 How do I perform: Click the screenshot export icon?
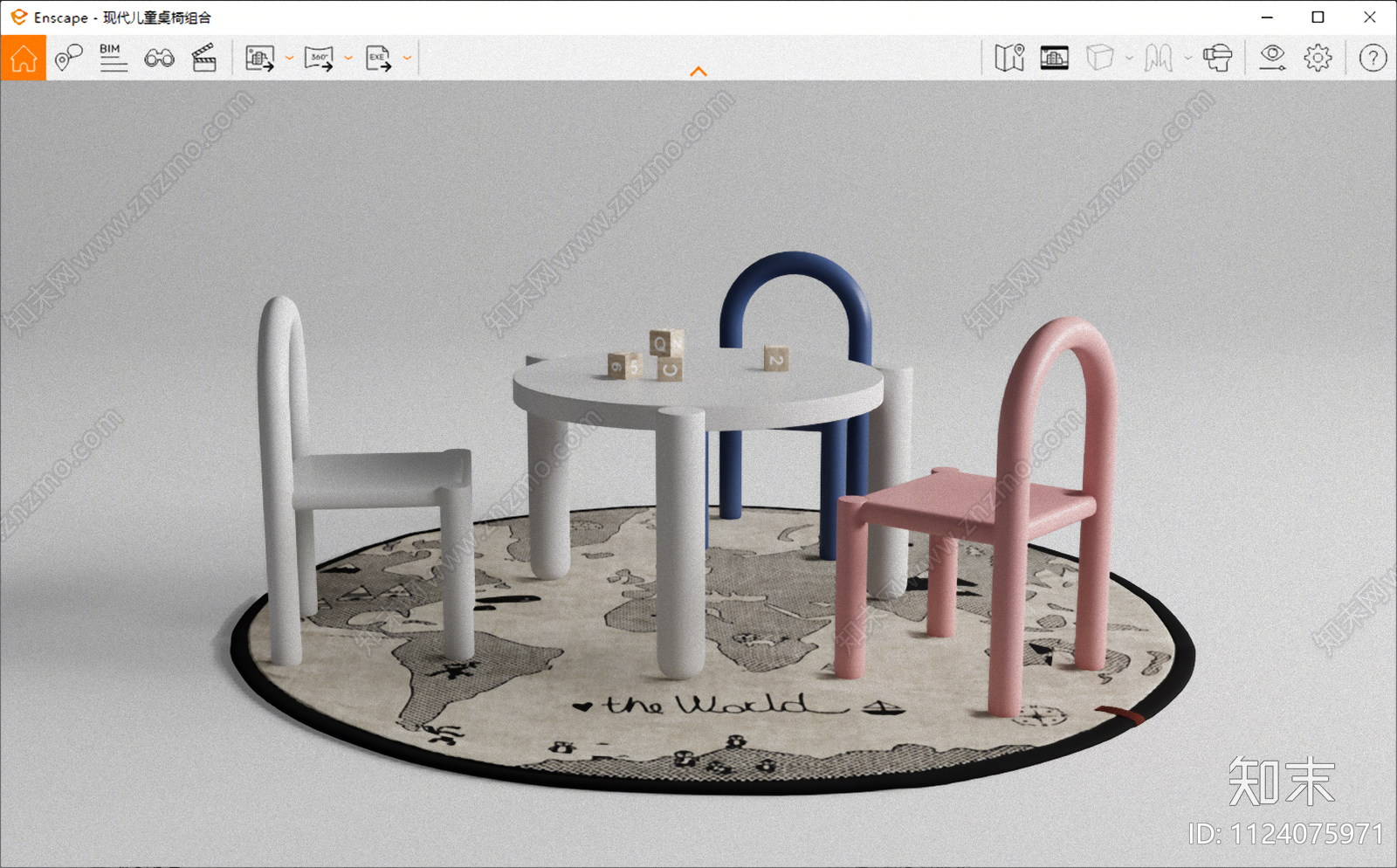pos(260,59)
